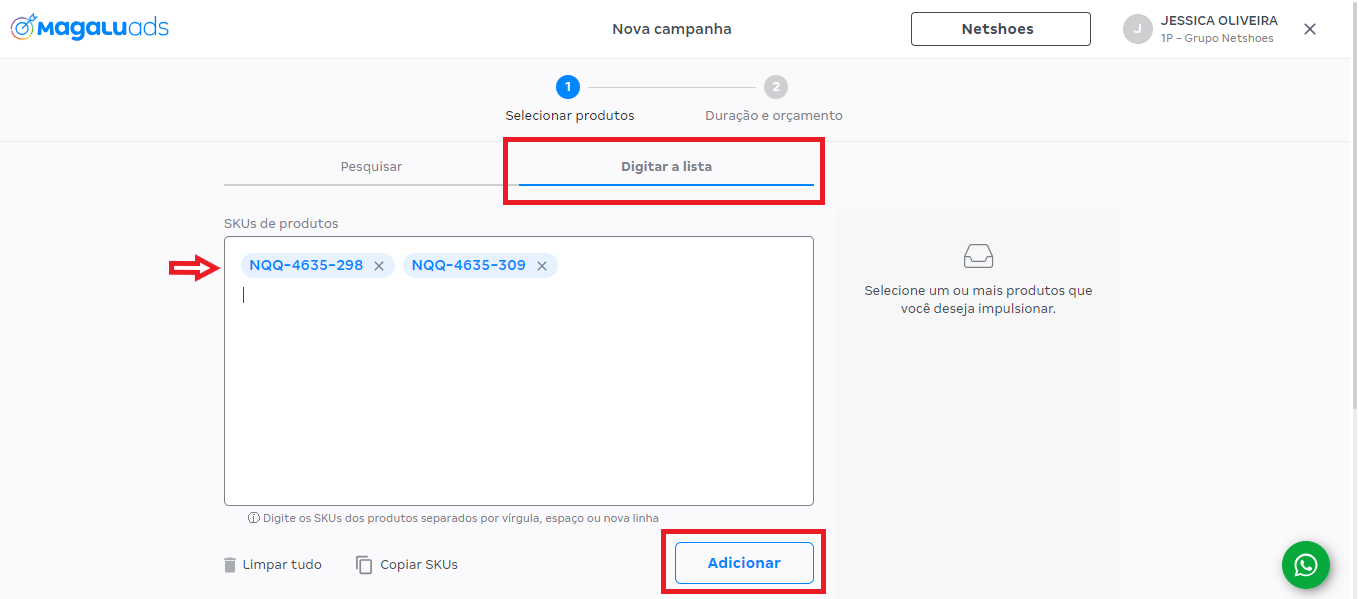Remove the NQQ-4635-298 SKU chip
Image resolution: width=1359 pixels, height=599 pixels.
(379, 266)
